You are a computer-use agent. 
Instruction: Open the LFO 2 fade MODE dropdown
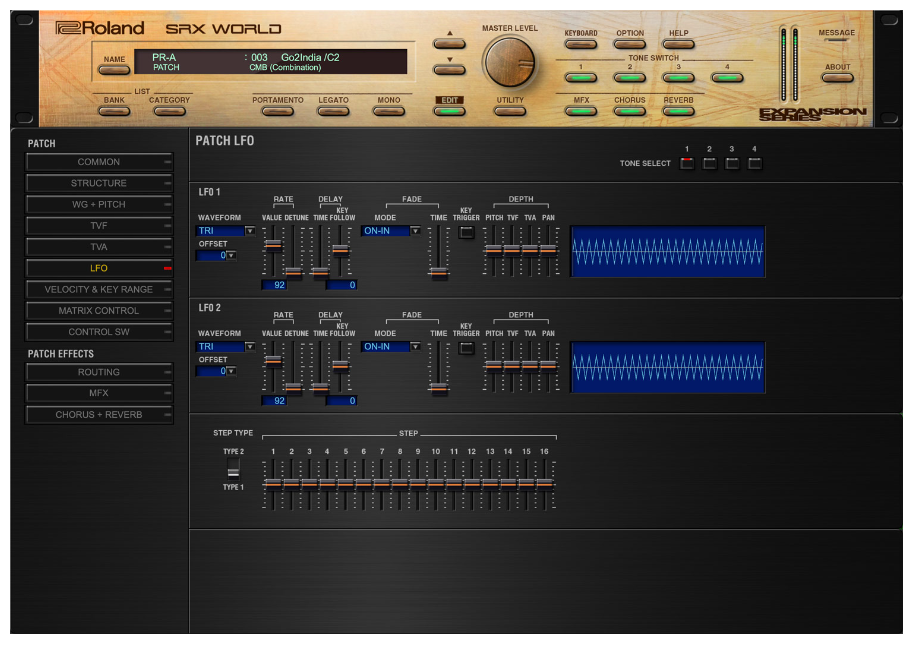[x=390, y=346]
